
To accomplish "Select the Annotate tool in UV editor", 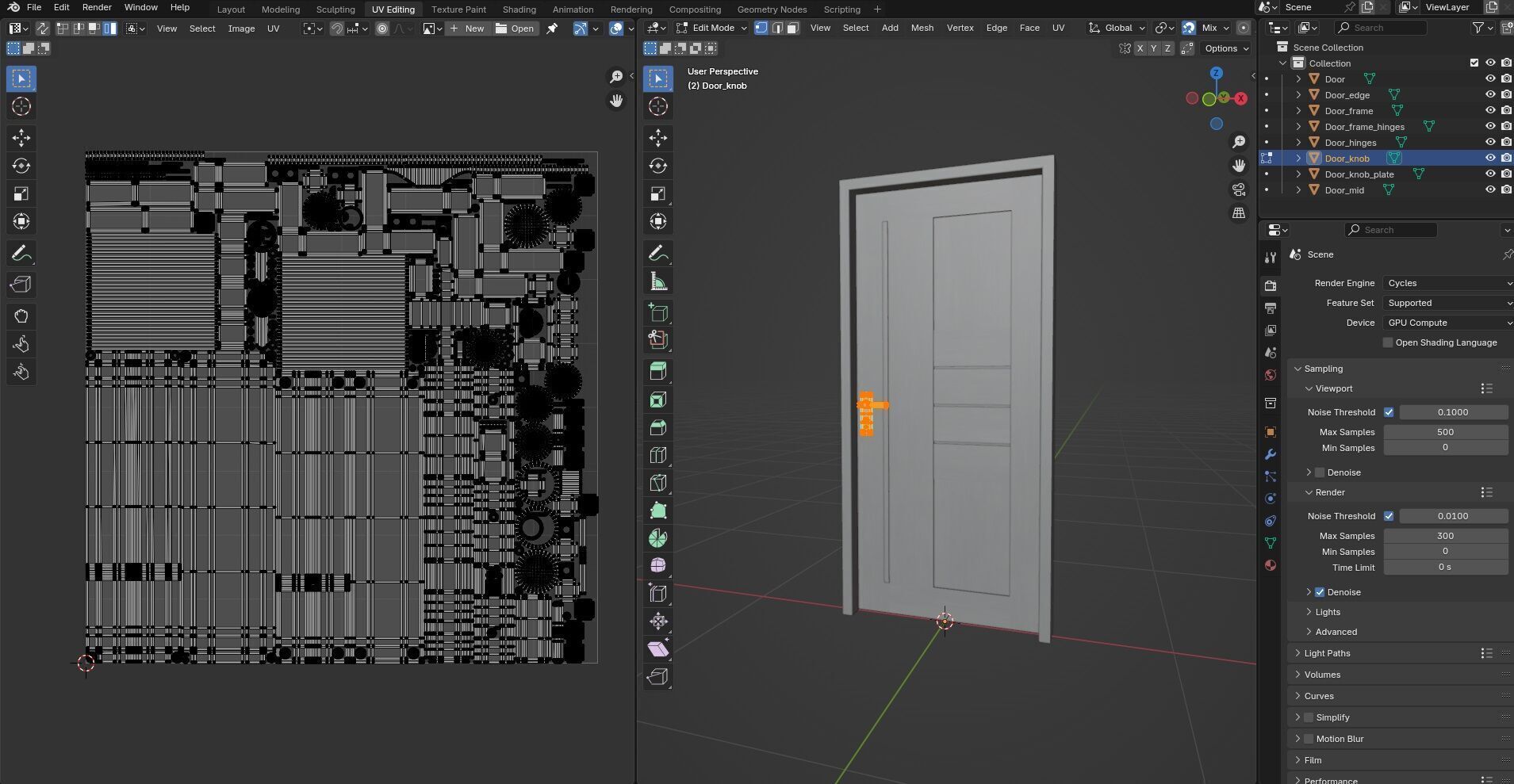I will coord(21,254).
